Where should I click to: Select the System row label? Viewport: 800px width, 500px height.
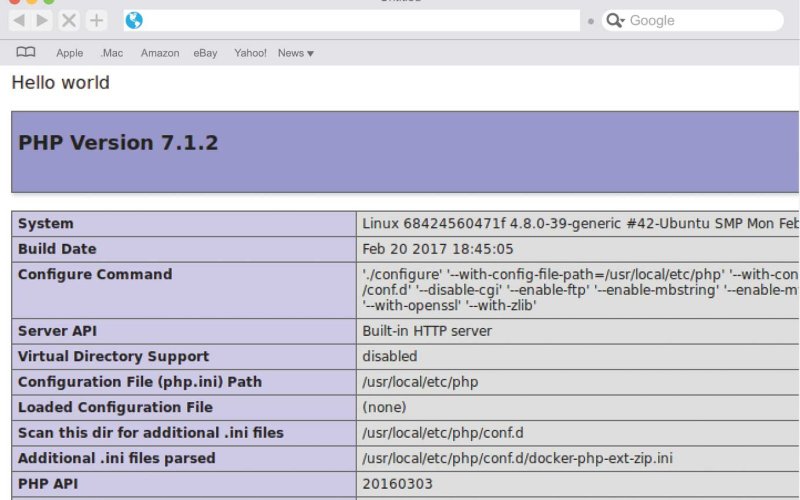[x=45, y=223]
